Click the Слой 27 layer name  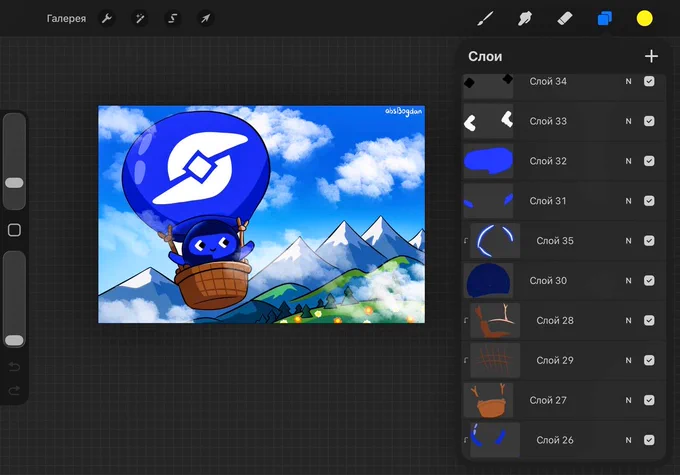tap(548, 400)
